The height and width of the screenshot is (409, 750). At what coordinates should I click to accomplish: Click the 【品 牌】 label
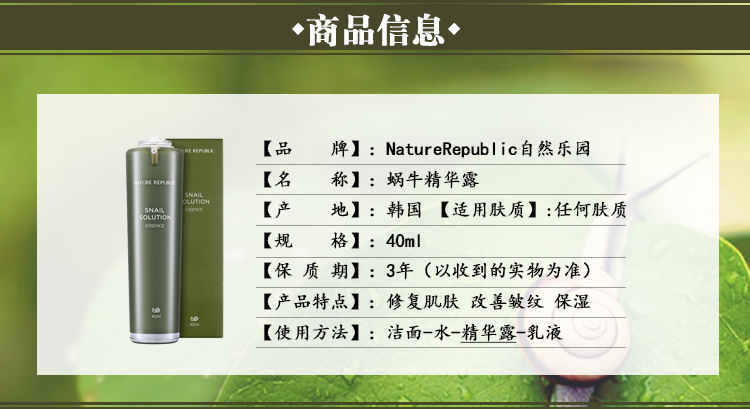click(311, 149)
